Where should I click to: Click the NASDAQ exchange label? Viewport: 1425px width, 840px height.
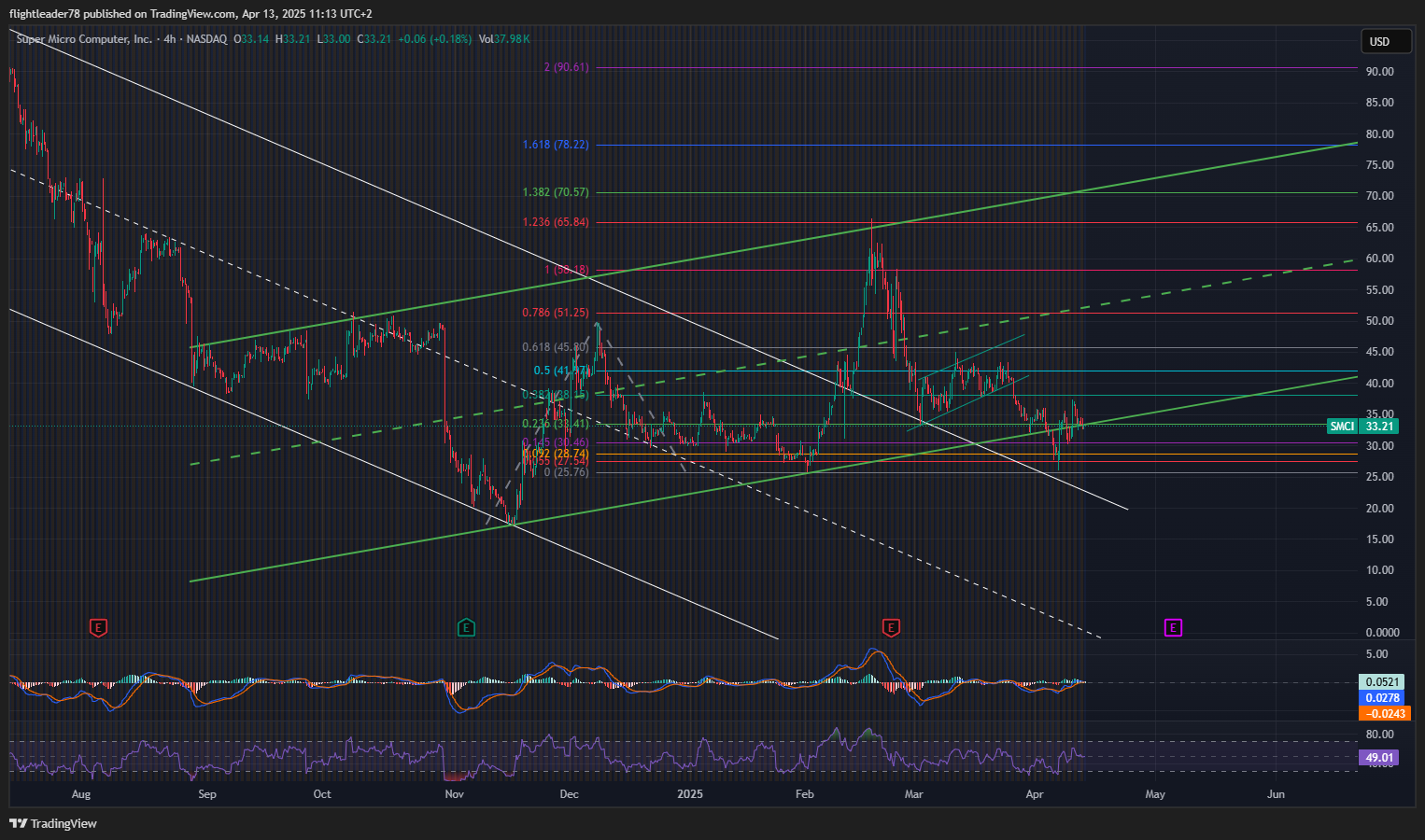pyautogui.click(x=206, y=39)
